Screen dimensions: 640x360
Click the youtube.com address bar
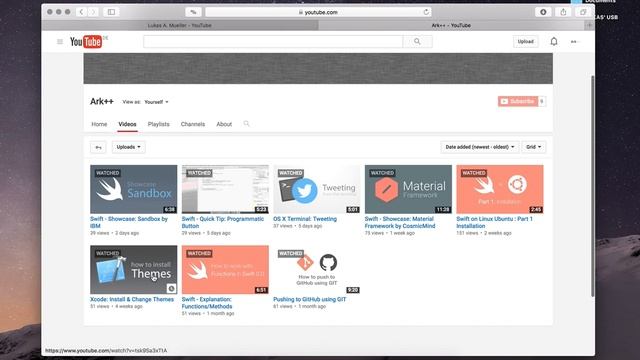point(318,12)
